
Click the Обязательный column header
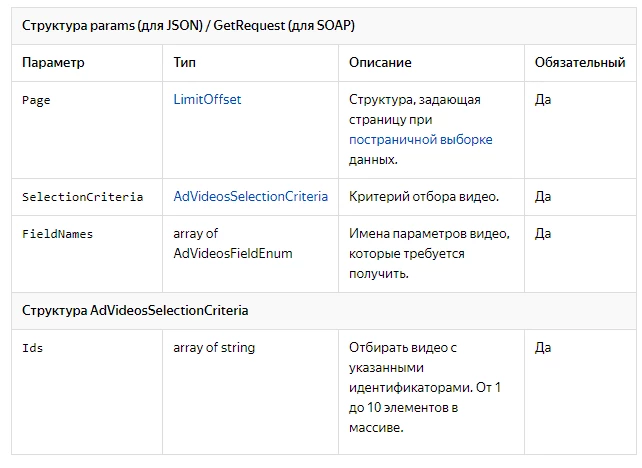pos(580,62)
